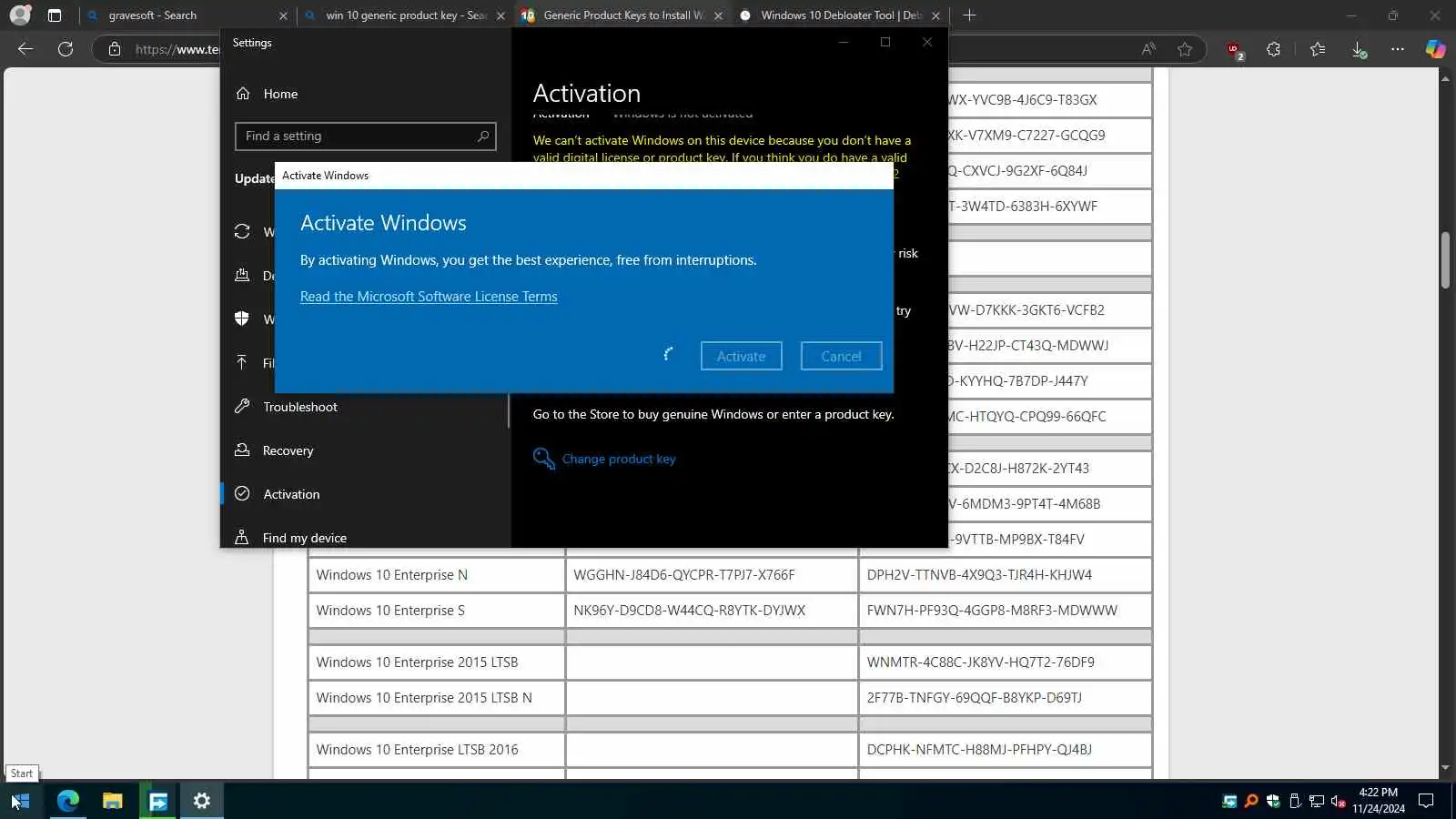
Task: Close the gravesoft - Search tab
Action: [x=283, y=15]
